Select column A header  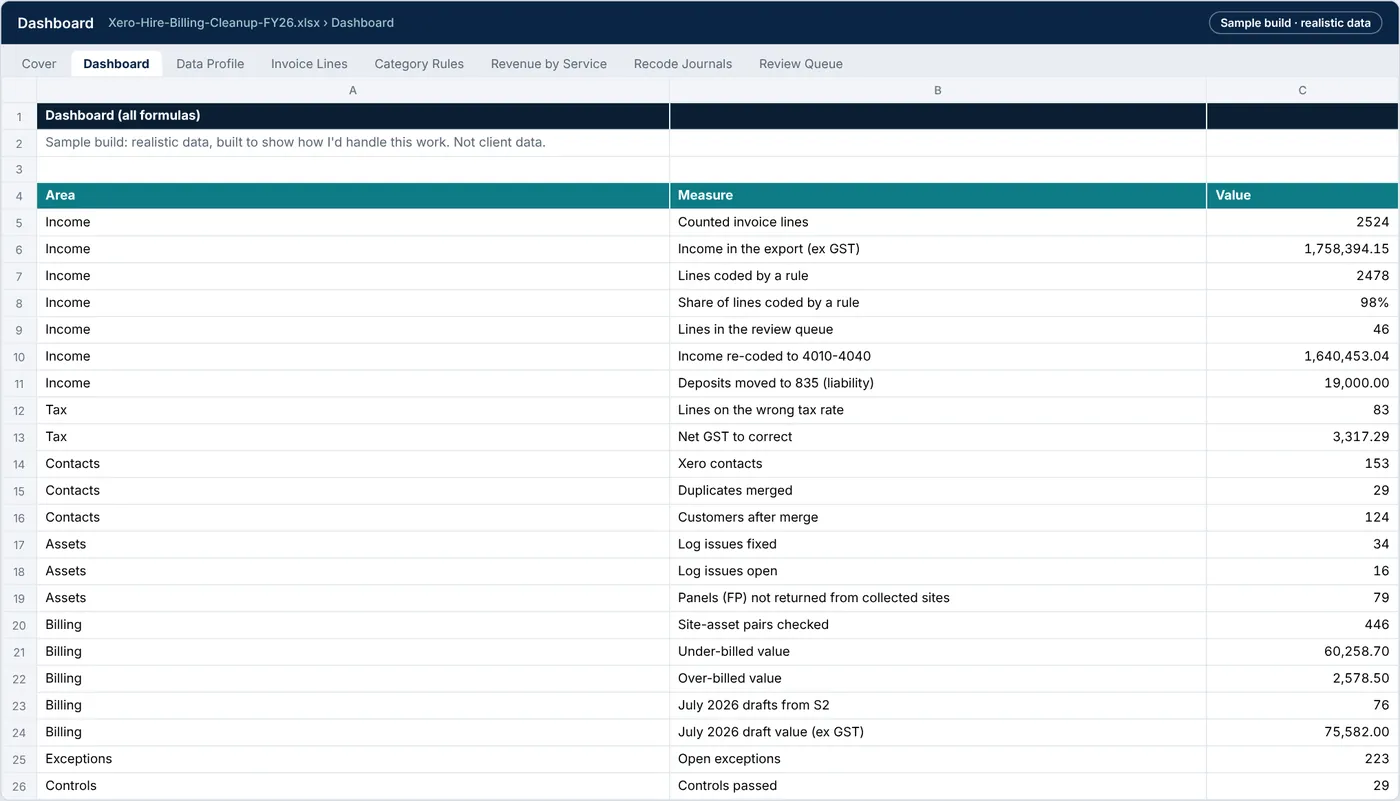pos(353,90)
